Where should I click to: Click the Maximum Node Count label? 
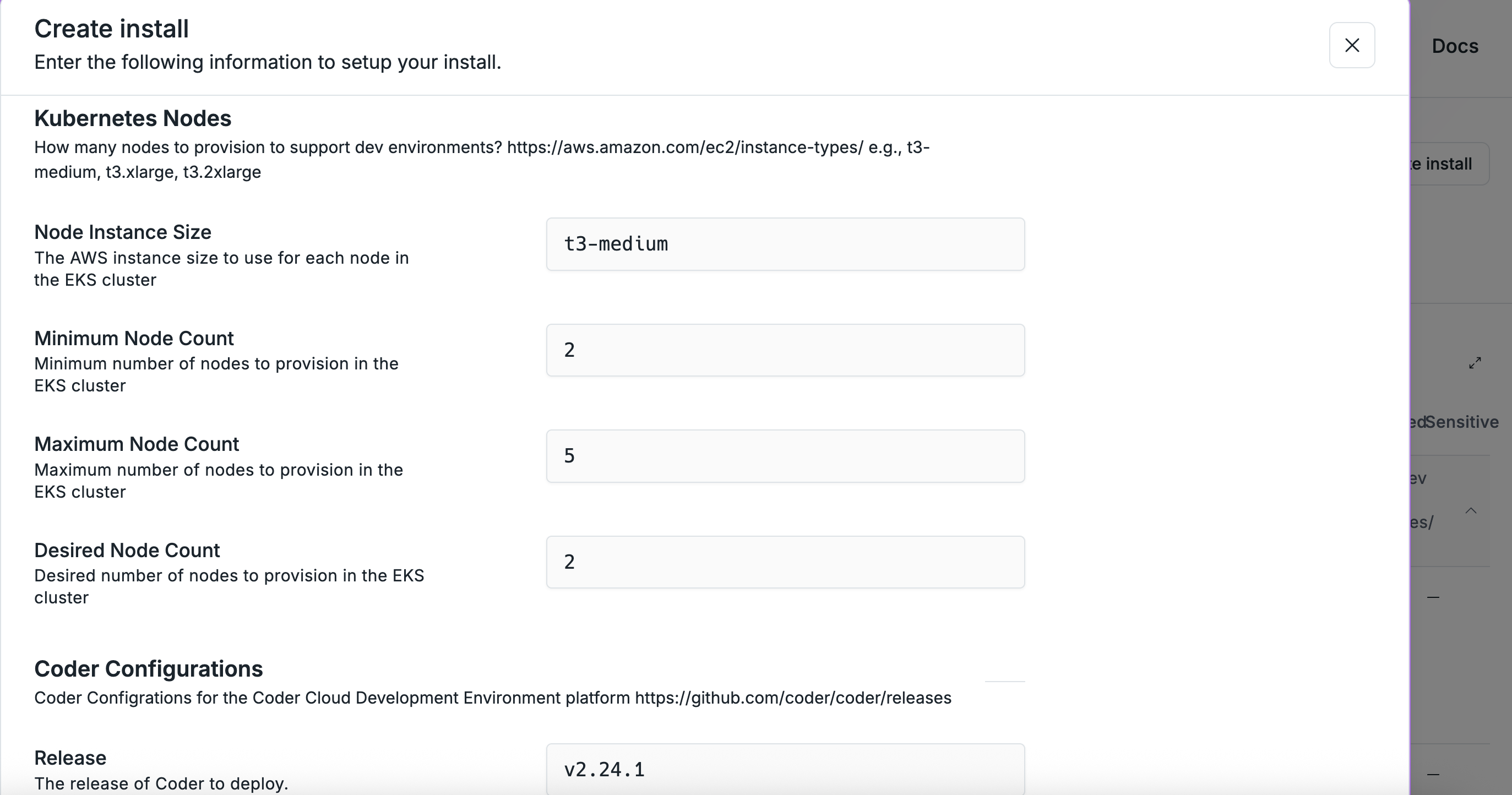(137, 444)
